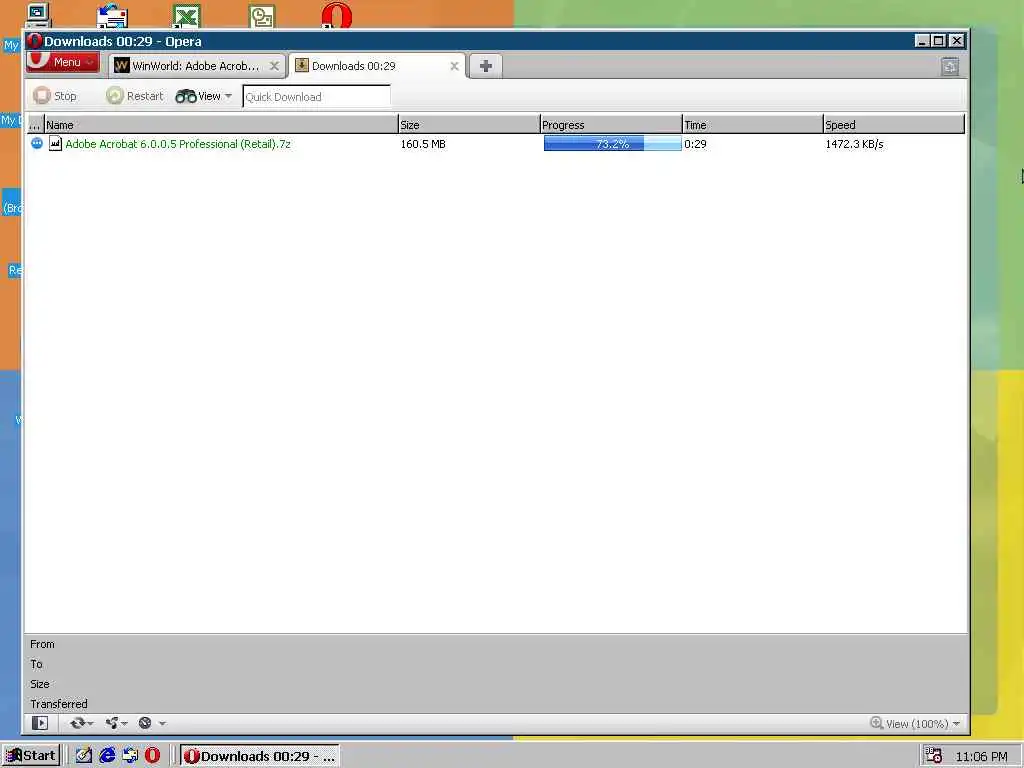Image resolution: width=1024 pixels, height=768 pixels.
Task: Open a new tab with plus button
Action: 485,66
